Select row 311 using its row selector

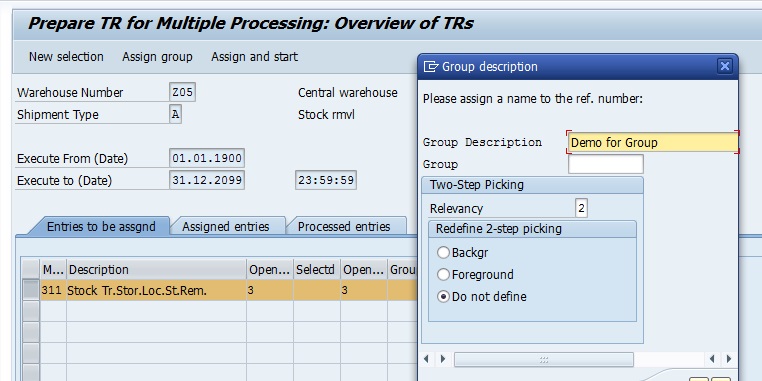(x=31, y=291)
